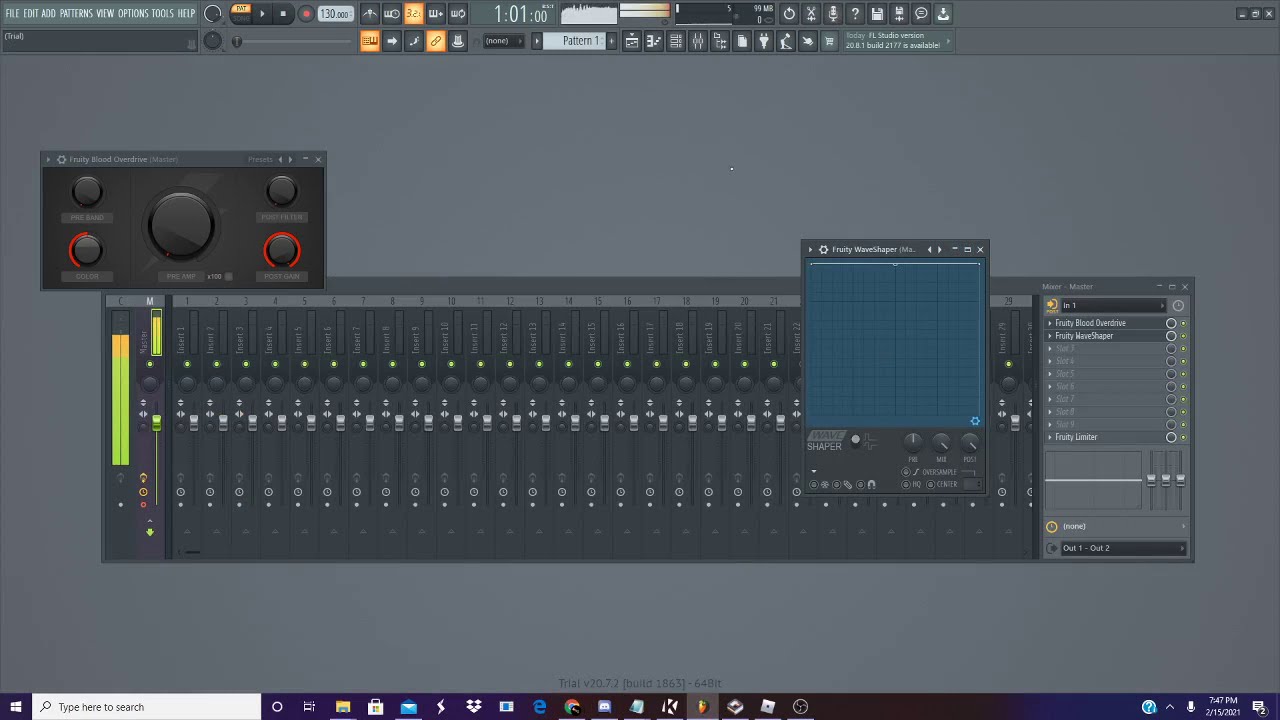The height and width of the screenshot is (720, 1280).
Task: Click the WaveShaper magnet snap icon
Action: [872, 485]
